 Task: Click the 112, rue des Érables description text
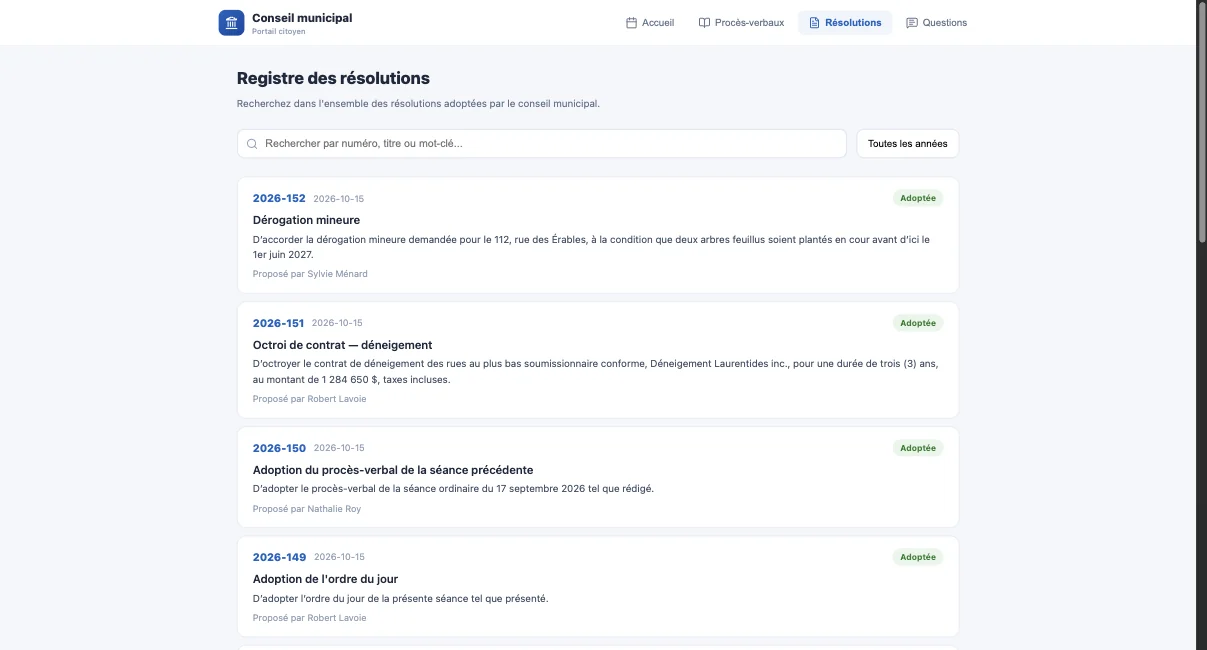coord(591,247)
